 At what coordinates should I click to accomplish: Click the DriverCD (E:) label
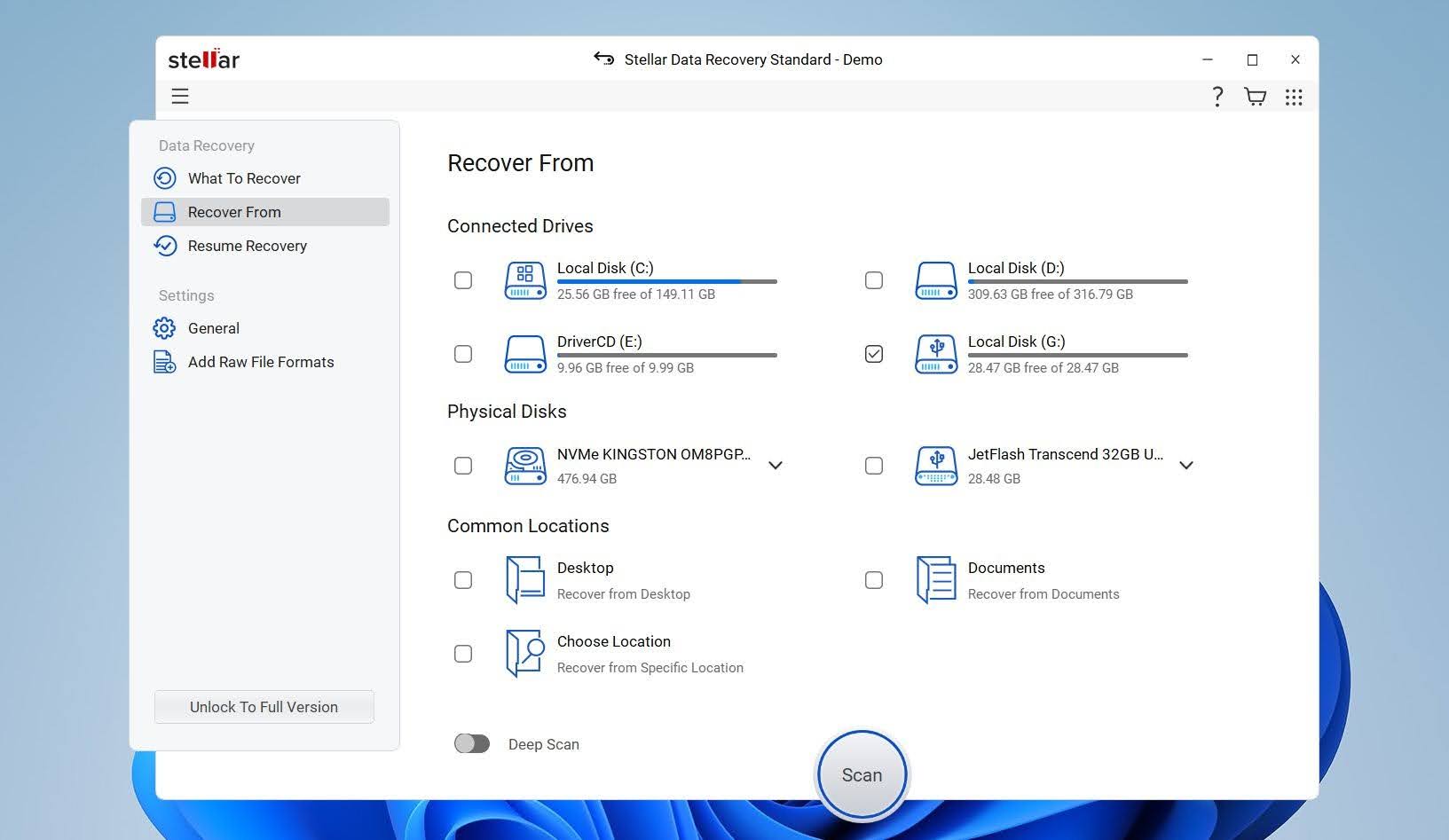(600, 341)
